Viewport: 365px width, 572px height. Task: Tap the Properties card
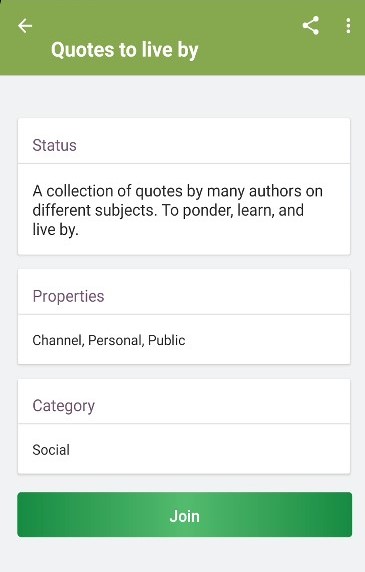(x=184, y=317)
